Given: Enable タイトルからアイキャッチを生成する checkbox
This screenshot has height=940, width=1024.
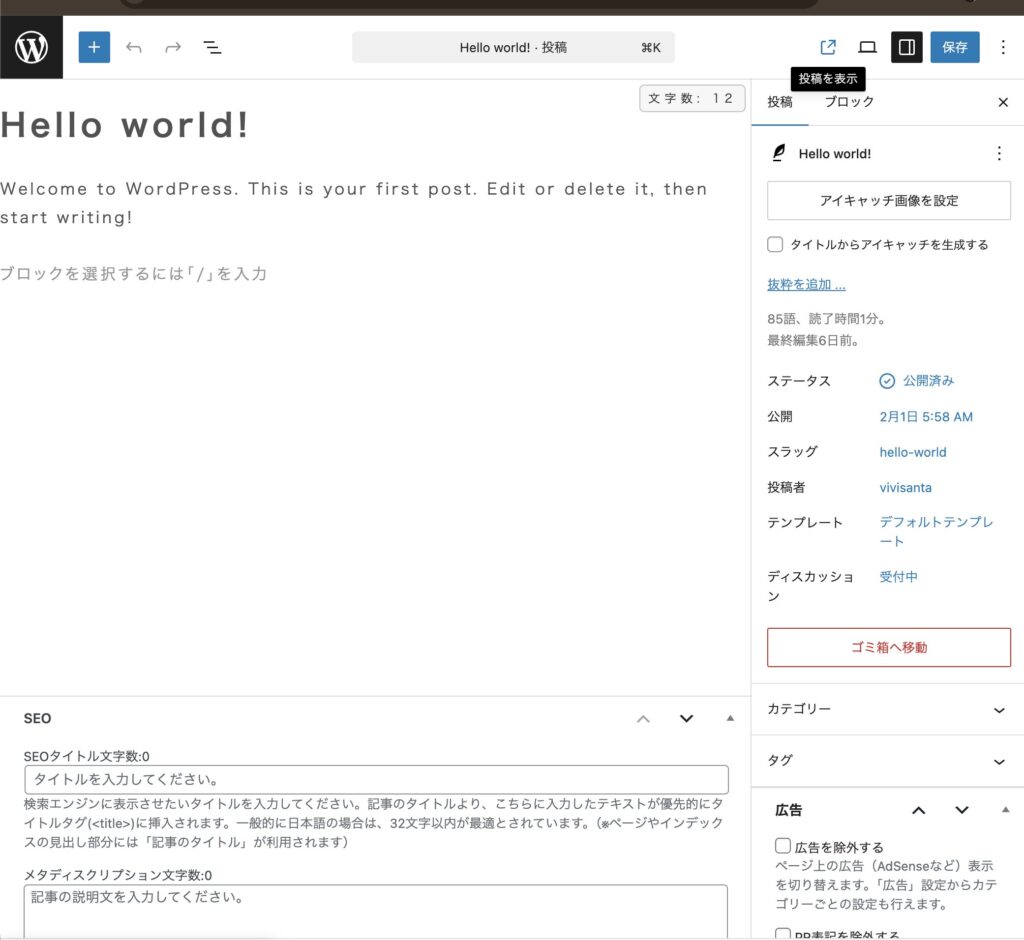Looking at the screenshot, I should [x=775, y=244].
